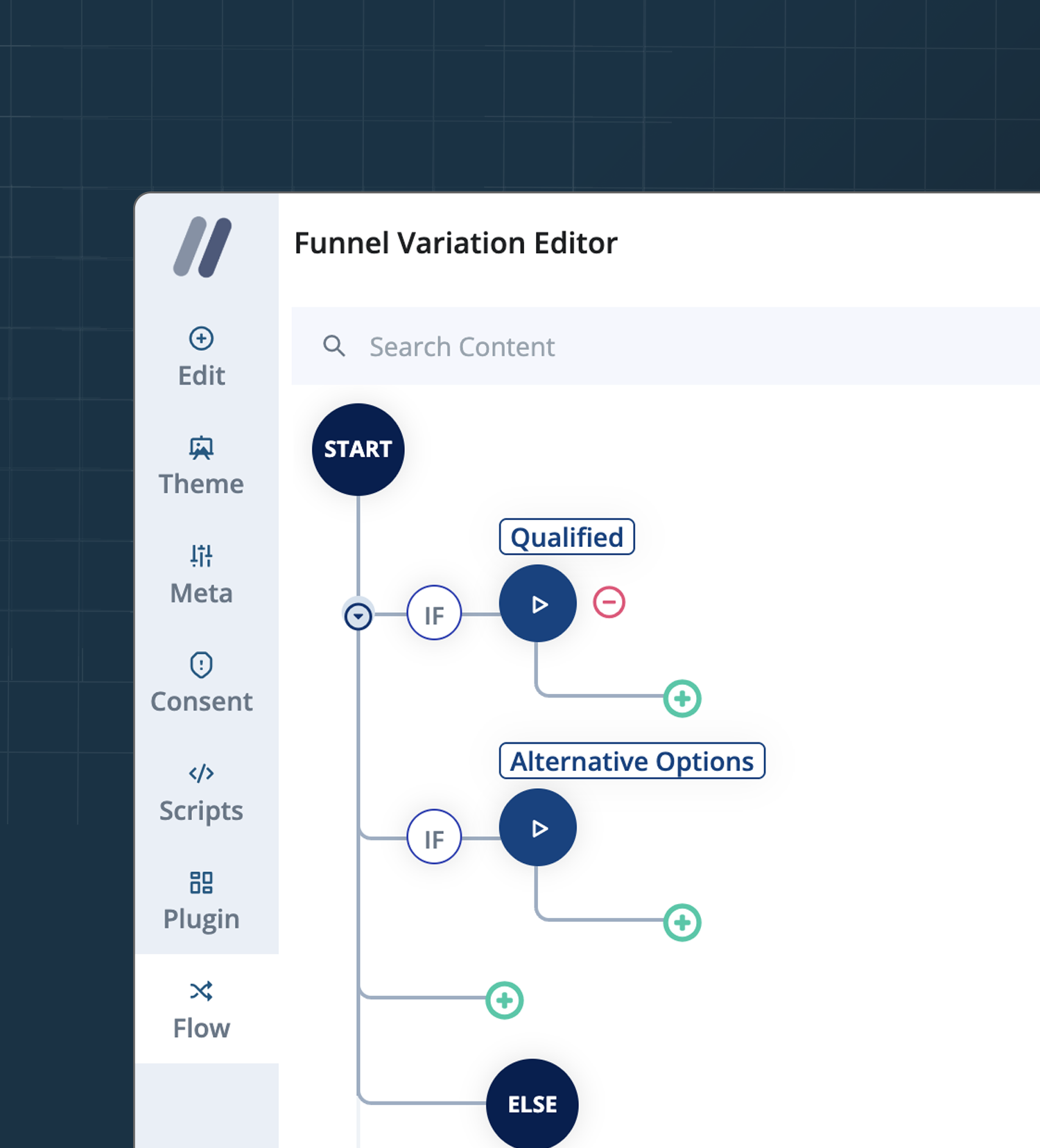1040x1148 pixels.
Task: Collapse the branch with the dropdown arrow circle
Action: pyautogui.click(x=358, y=616)
